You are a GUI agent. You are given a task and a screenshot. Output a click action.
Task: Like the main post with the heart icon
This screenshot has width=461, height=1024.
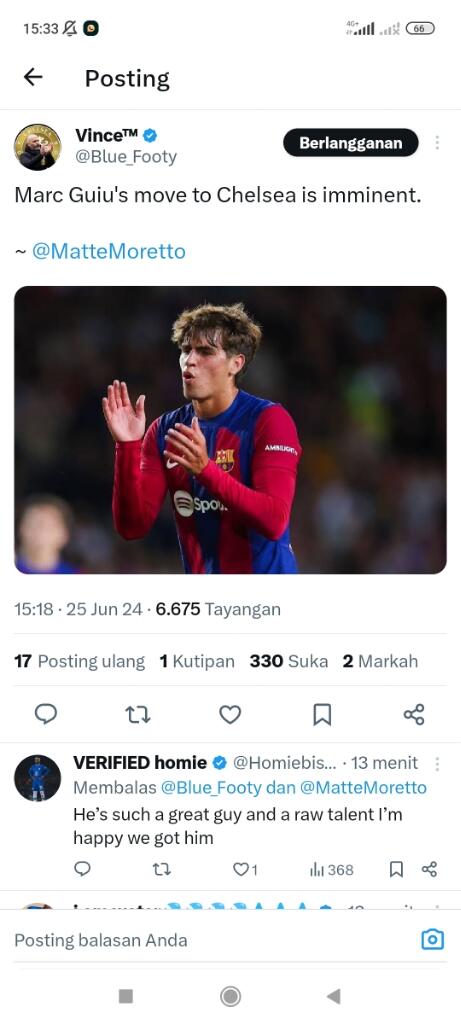tap(230, 714)
